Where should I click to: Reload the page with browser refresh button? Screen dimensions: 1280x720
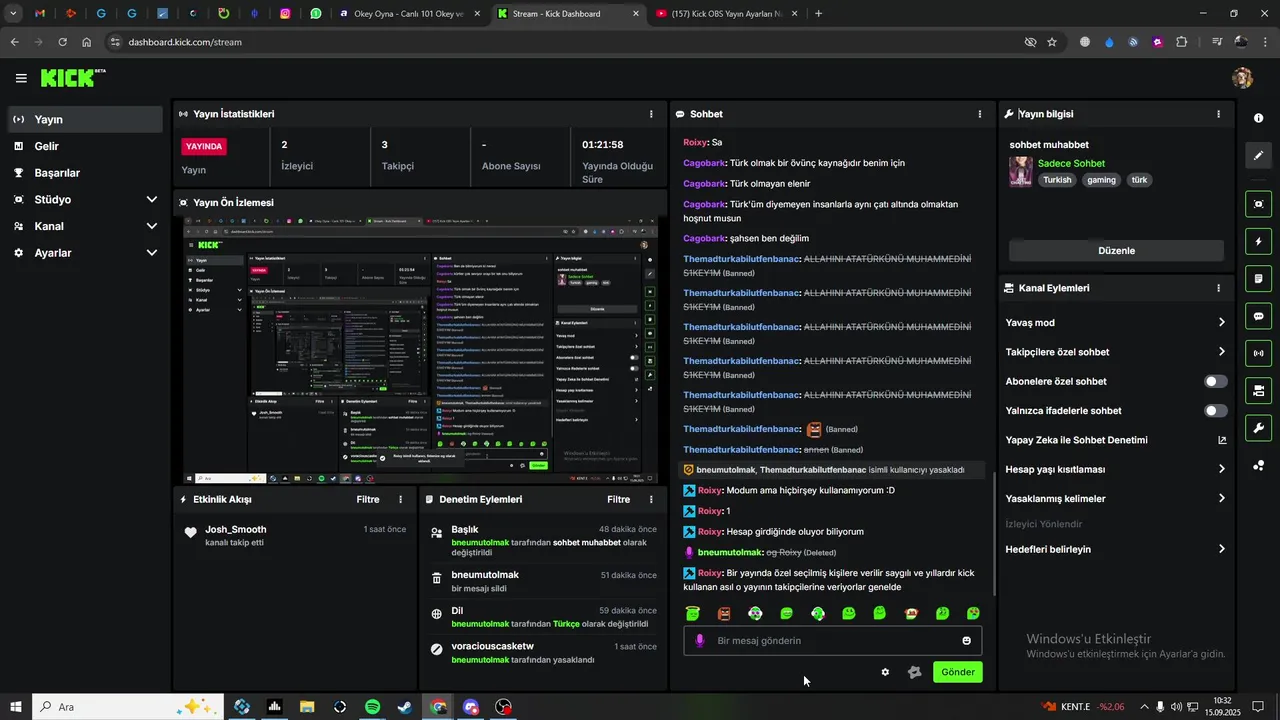(x=62, y=42)
